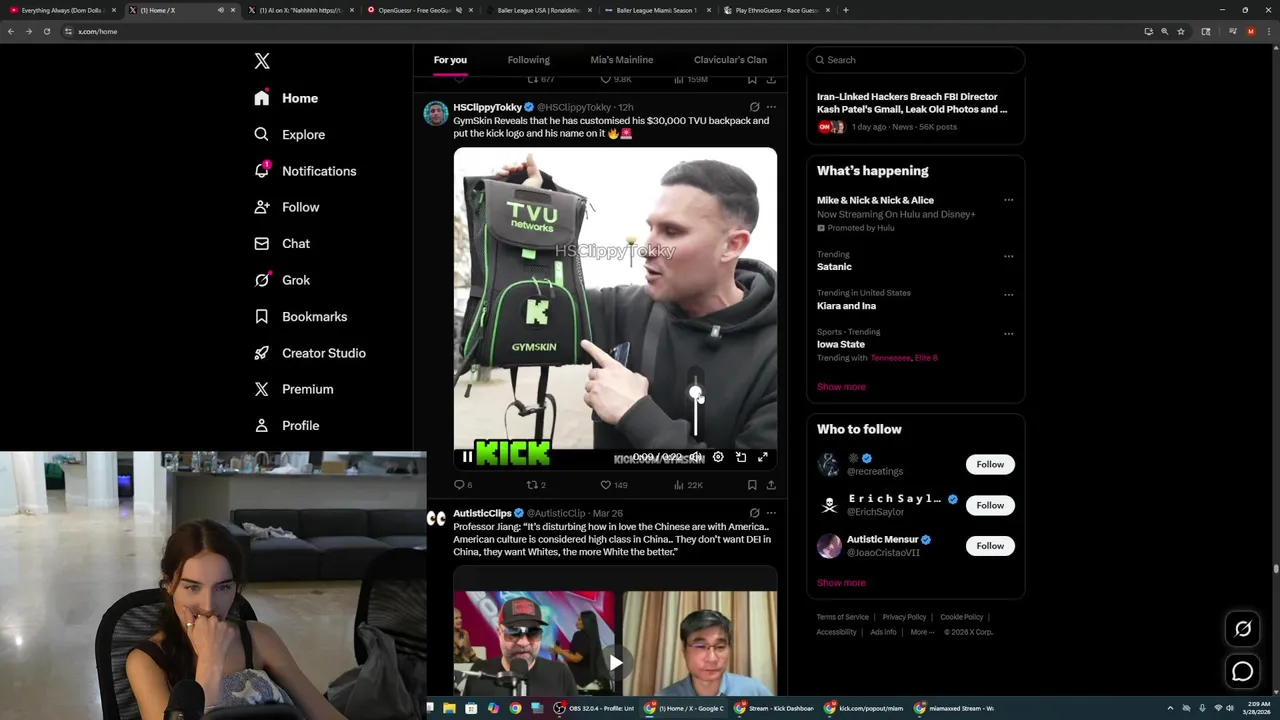Open AutisticClips profile avatar
The height and width of the screenshot is (720, 1280).
pos(436,518)
